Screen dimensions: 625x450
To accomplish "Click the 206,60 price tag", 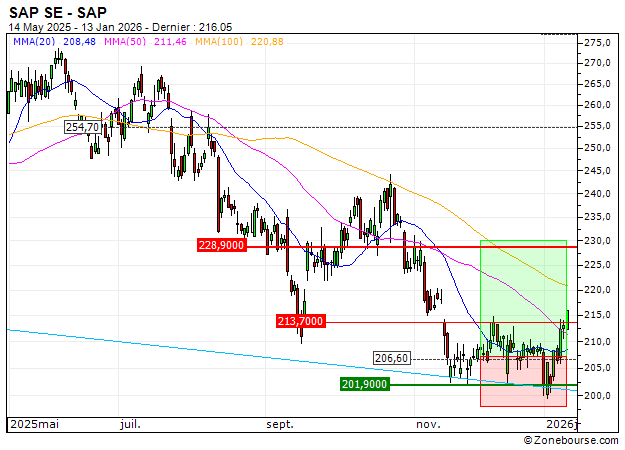I will [x=391, y=358].
